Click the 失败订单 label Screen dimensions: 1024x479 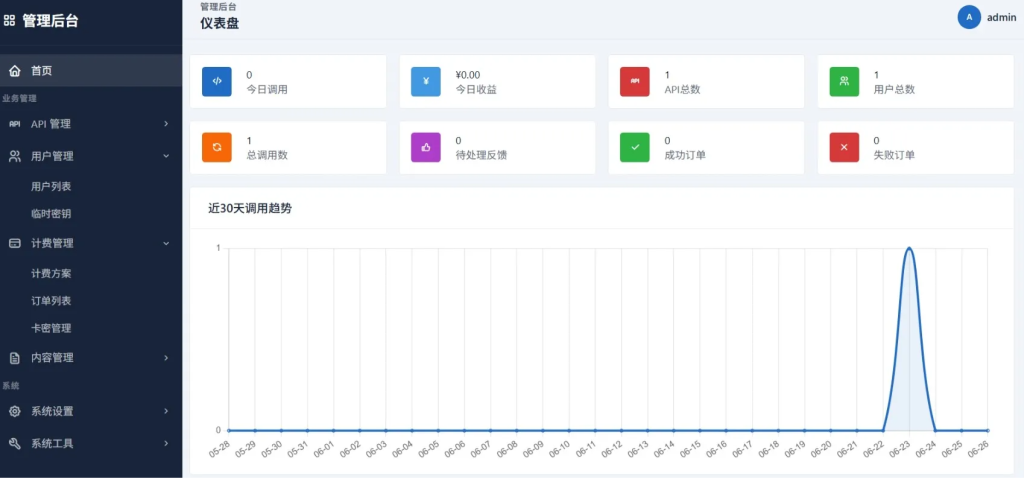[x=894, y=156]
